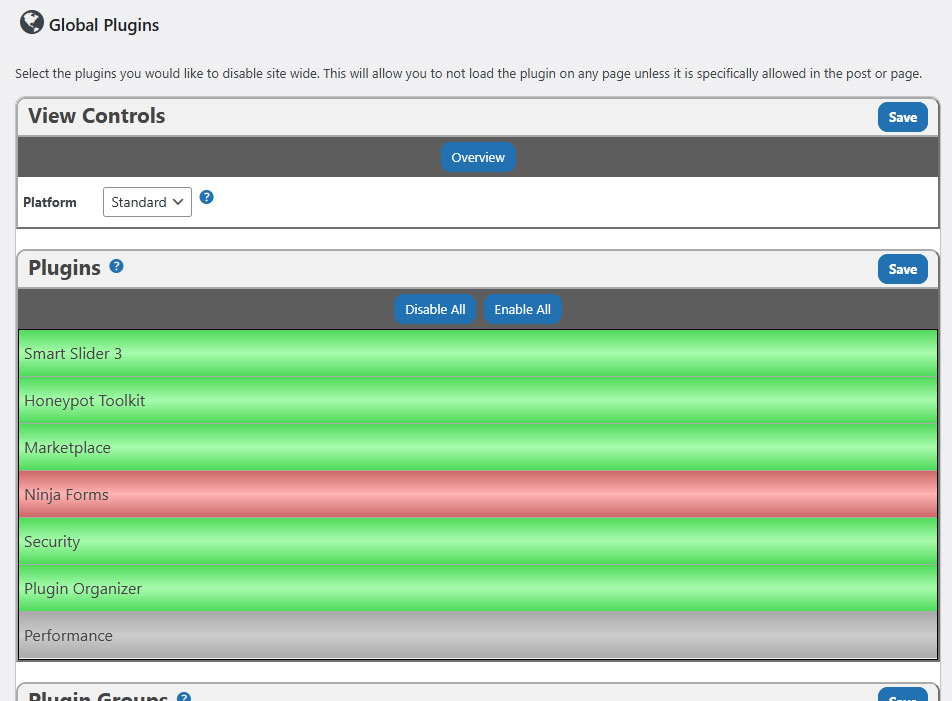The width and height of the screenshot is (952, 701).
Task: Click the help icon next to Plugin Groups
Action: coord(183,695)
